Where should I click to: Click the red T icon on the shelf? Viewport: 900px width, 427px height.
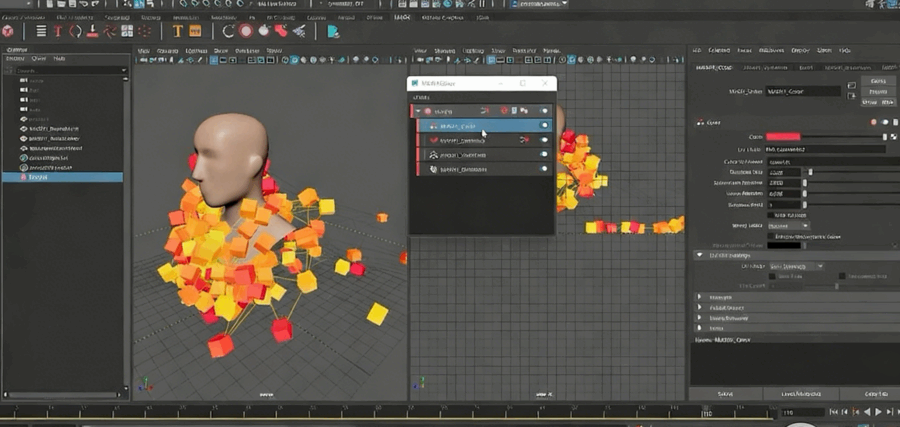[57, 30]
